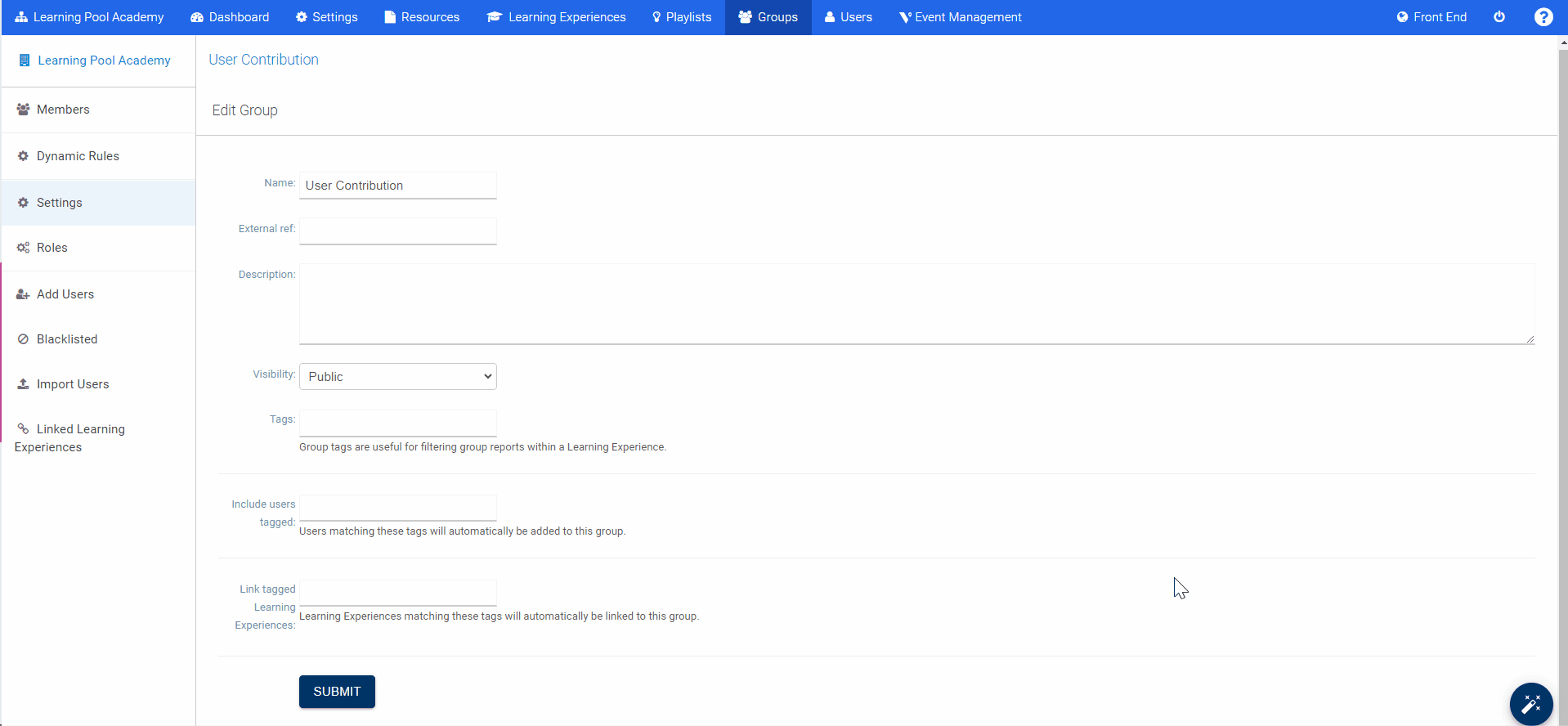Open Add Users page
The height and width of the screenshot is (726, 1568).
pyautogui.click(x=65, y=294)
